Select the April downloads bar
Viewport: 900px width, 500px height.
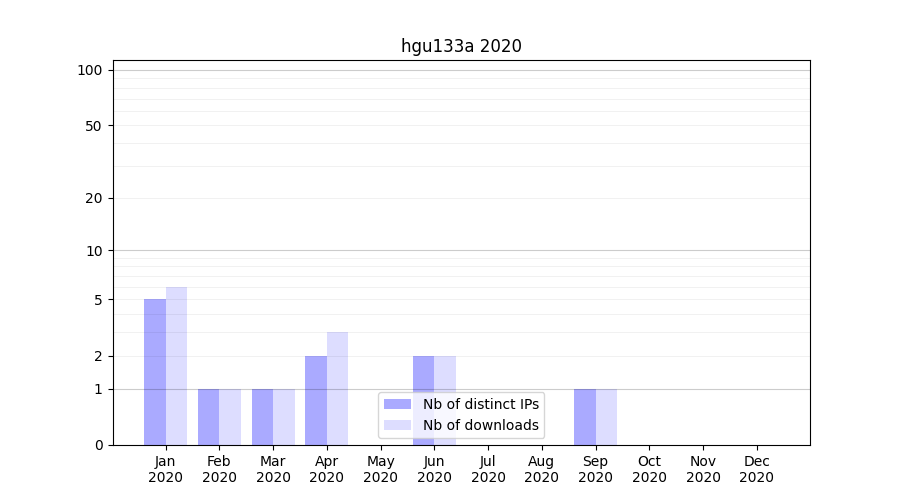(x=337, y=388)
